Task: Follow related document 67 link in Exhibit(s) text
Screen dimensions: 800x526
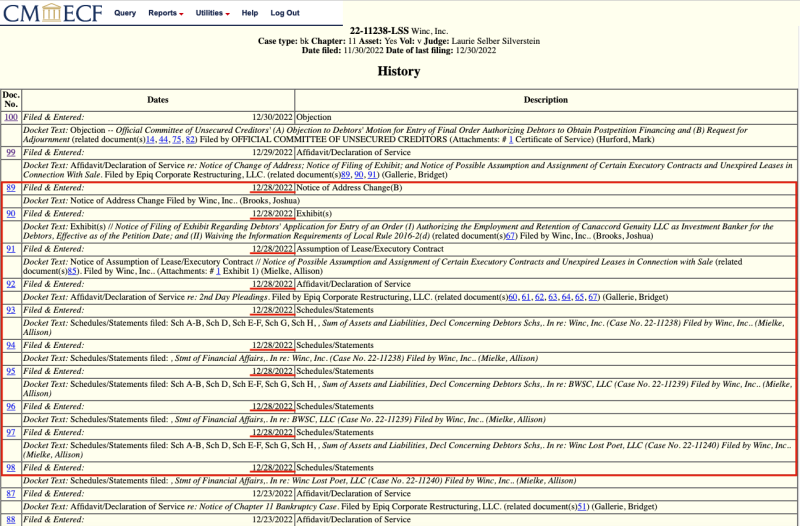Action: point(511,236)
